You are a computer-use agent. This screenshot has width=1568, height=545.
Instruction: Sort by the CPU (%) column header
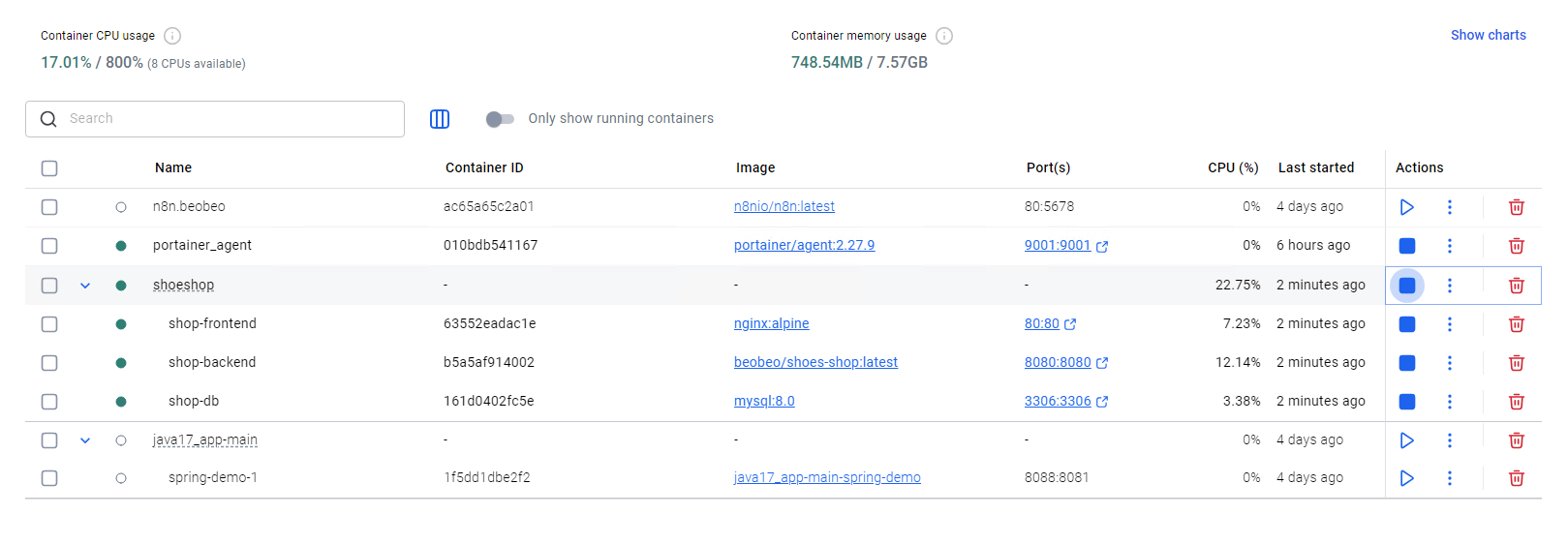(x=1232, y=167)
